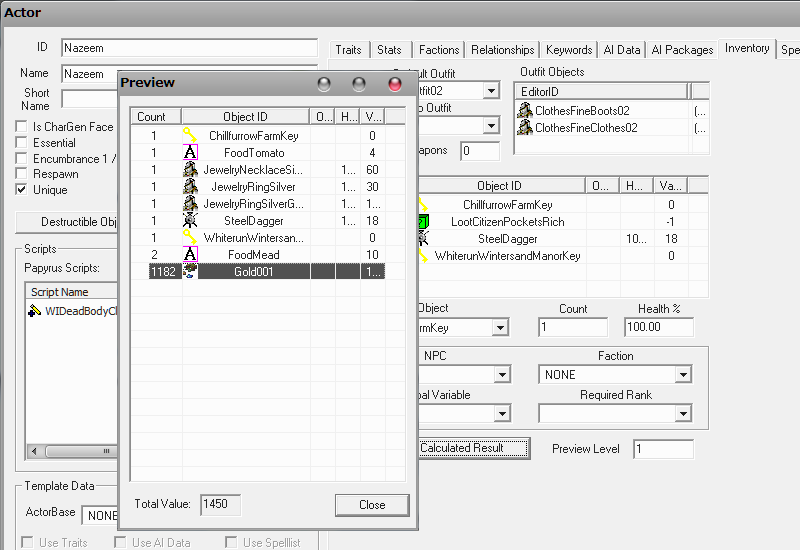Switch to the Relationships tab
The image size is (800, 550).
click(502, 50)
